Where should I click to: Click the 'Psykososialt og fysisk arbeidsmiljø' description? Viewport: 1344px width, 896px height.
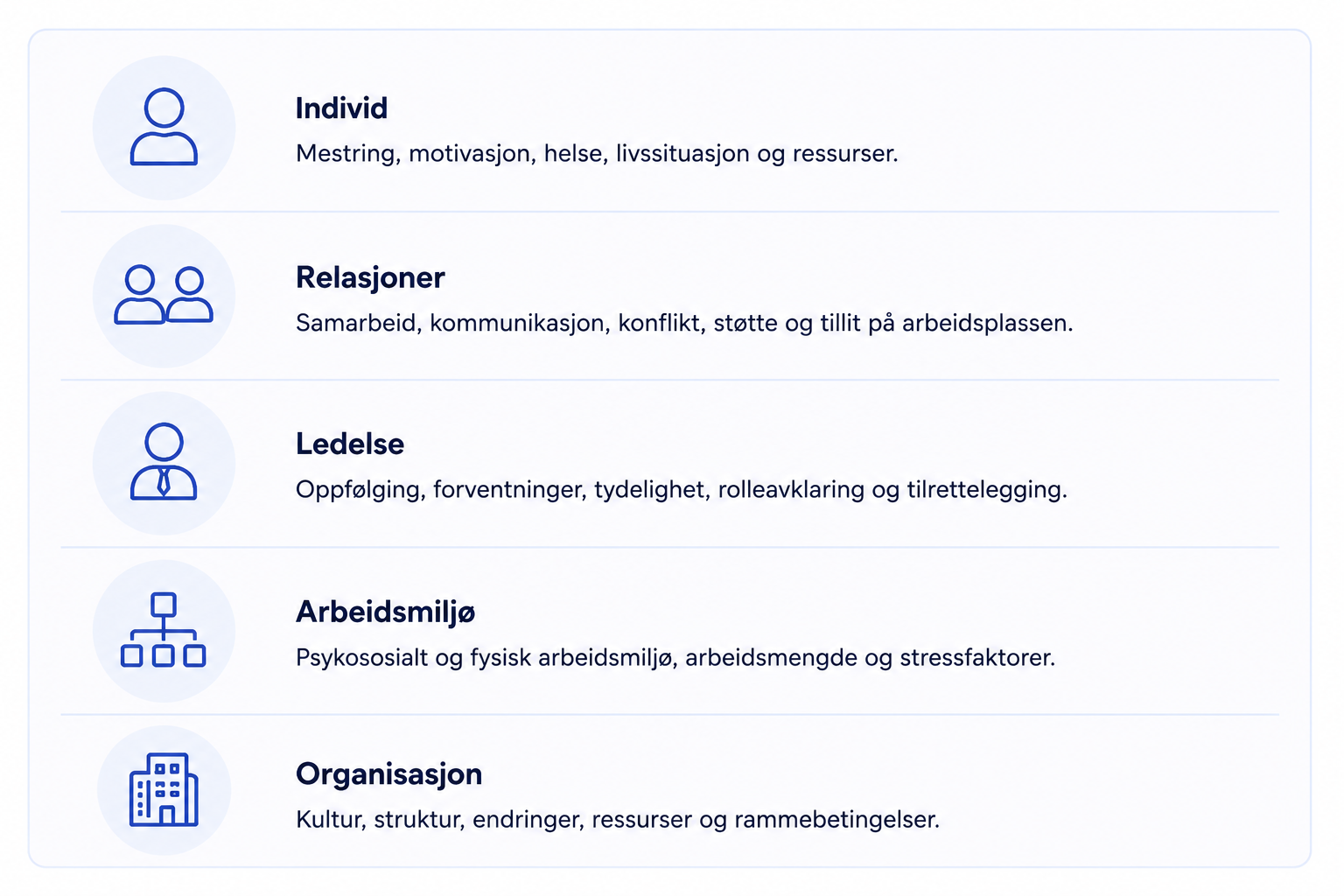click(675, 657)
